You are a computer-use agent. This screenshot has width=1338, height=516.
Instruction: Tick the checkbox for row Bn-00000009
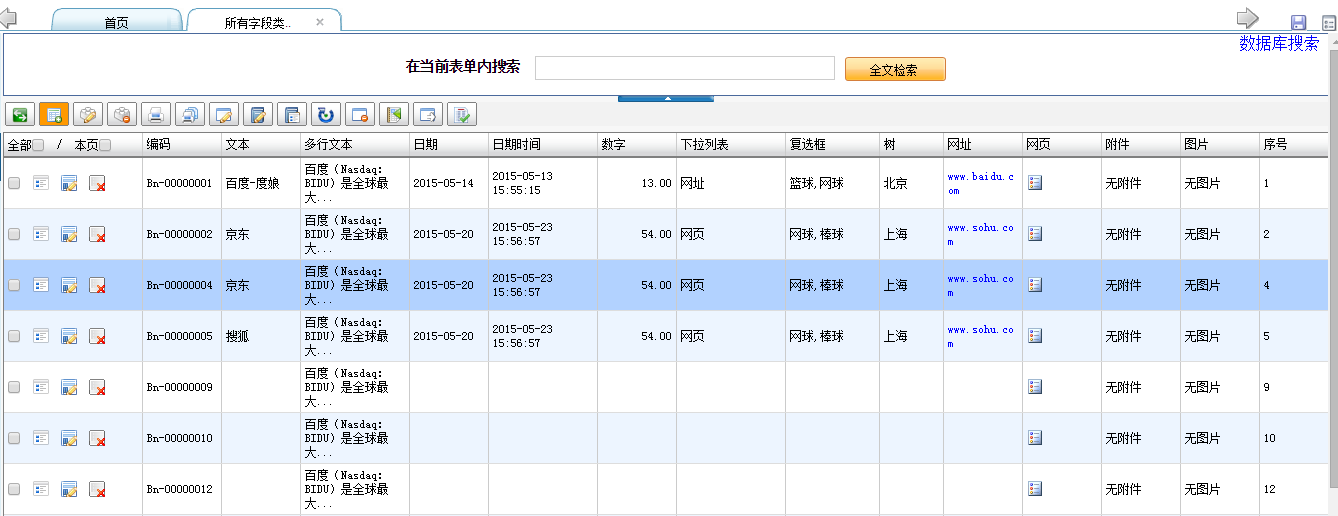pos(14,387)
